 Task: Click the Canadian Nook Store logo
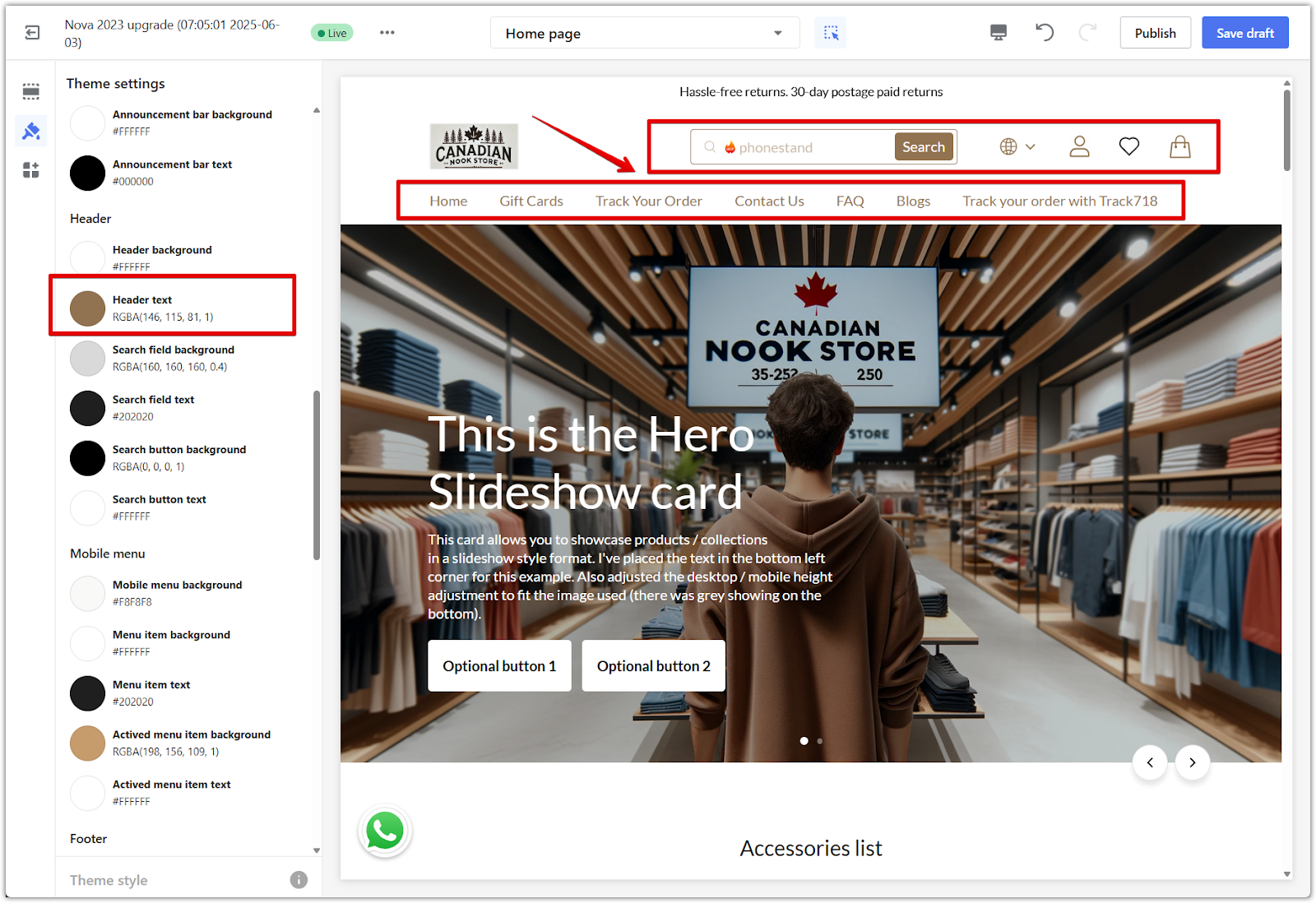pyautogui.click(x=474, y=146)
